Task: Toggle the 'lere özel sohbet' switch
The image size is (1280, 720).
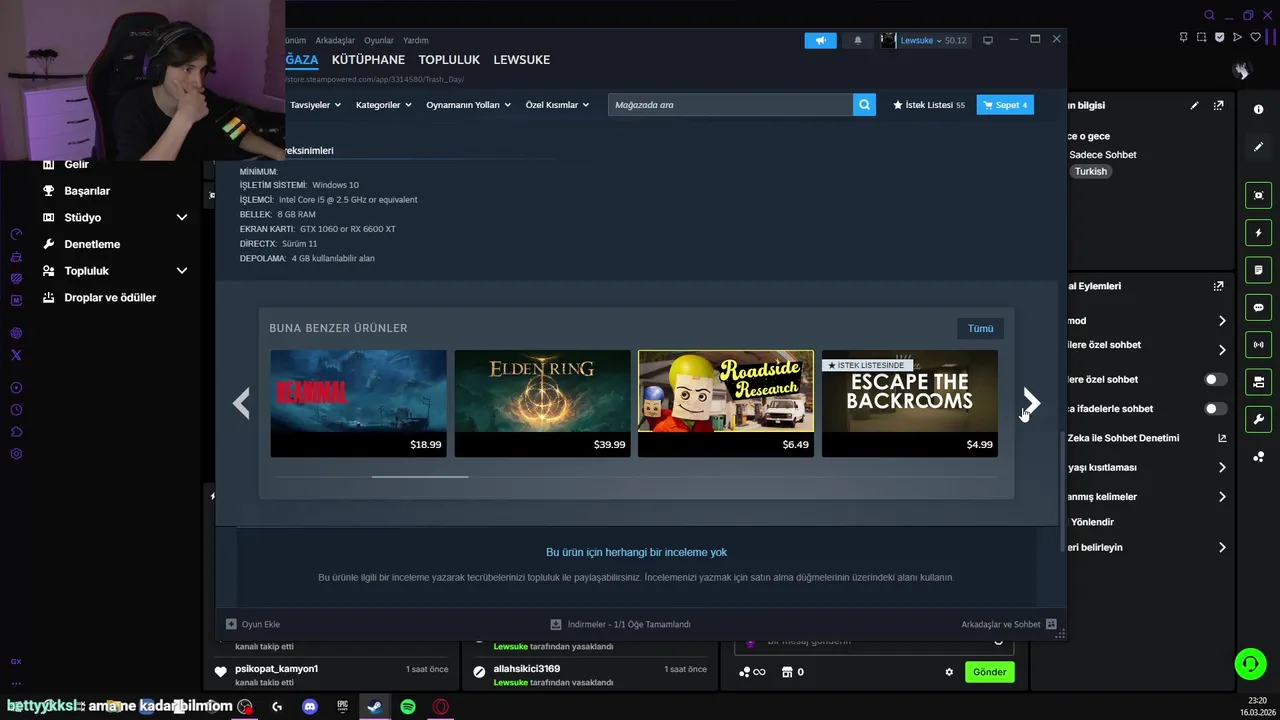Action: (x=1215, y=380)
